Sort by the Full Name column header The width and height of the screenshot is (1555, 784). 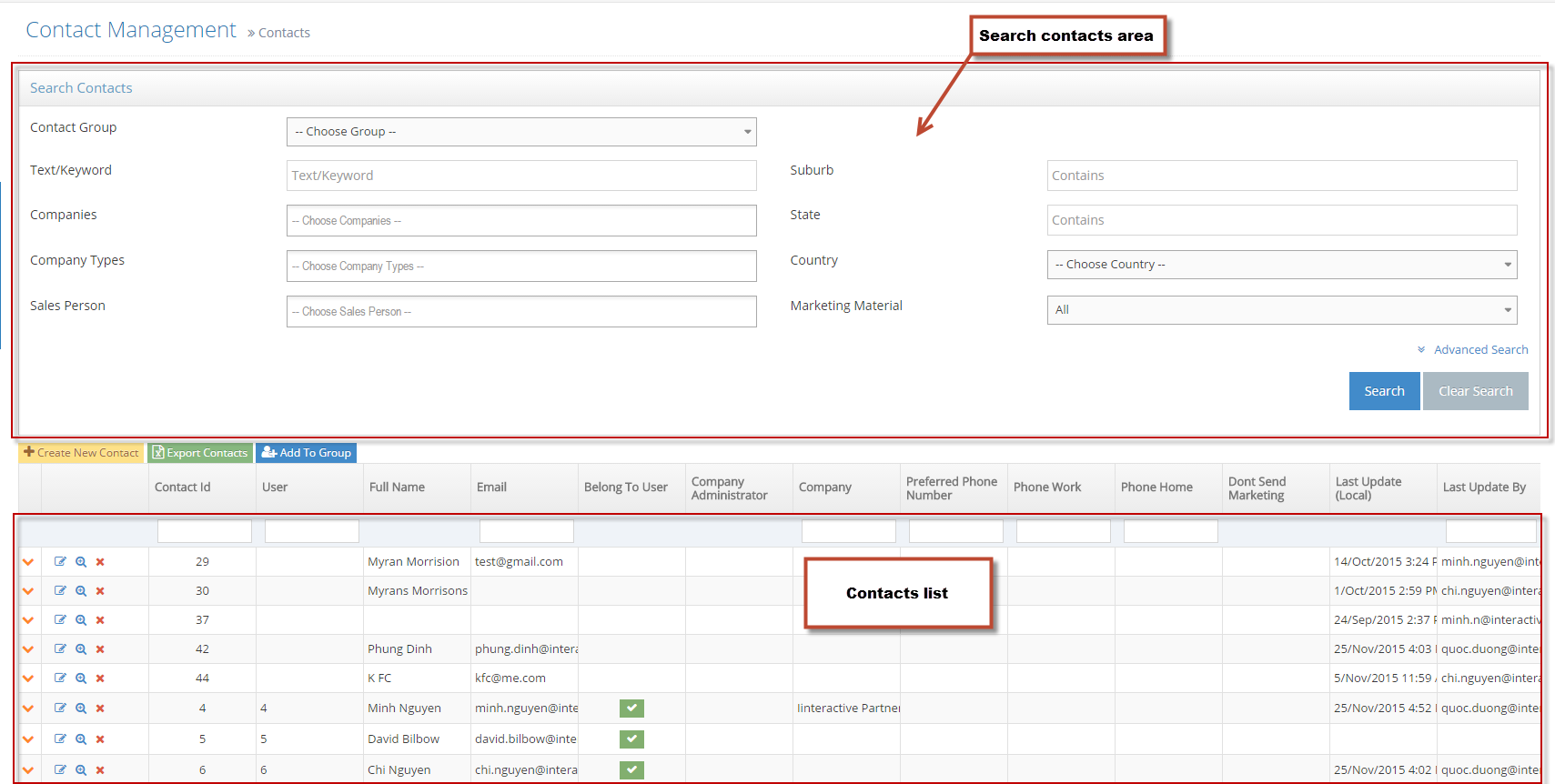click(397, 487)
